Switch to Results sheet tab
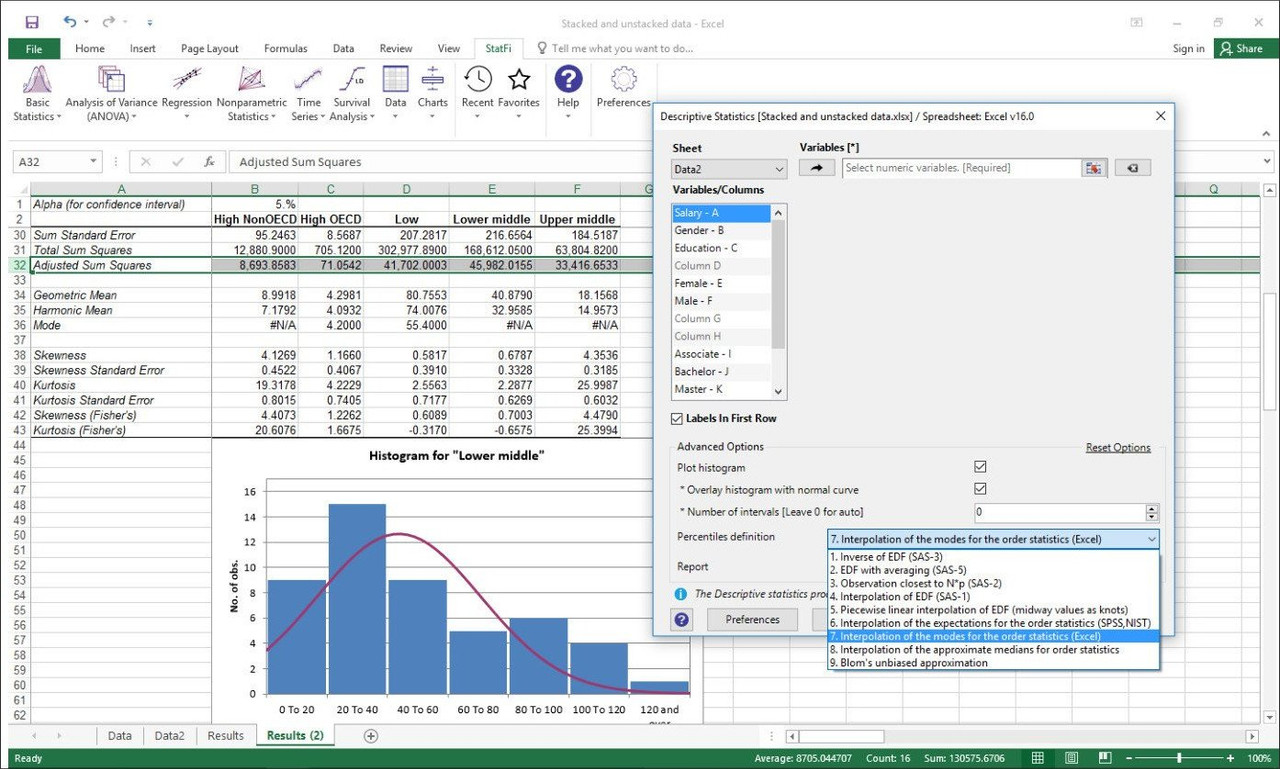This screenshot has width=1280, height=769. (225, 736)
